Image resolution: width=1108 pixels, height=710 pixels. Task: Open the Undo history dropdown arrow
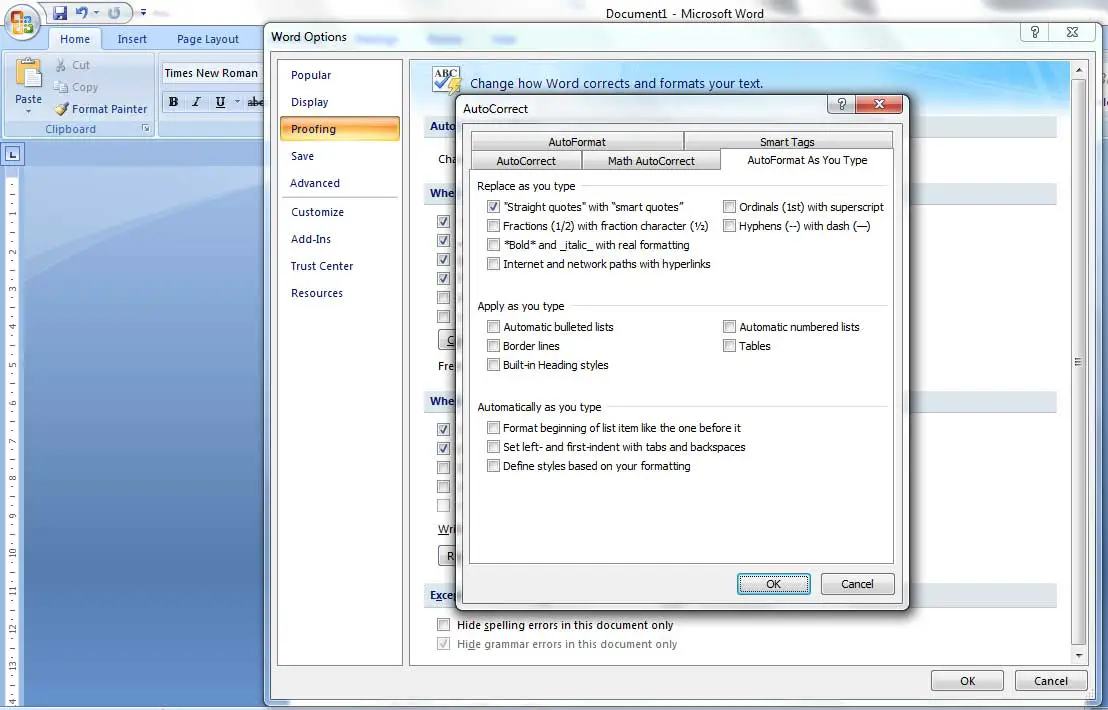(96, 13)
